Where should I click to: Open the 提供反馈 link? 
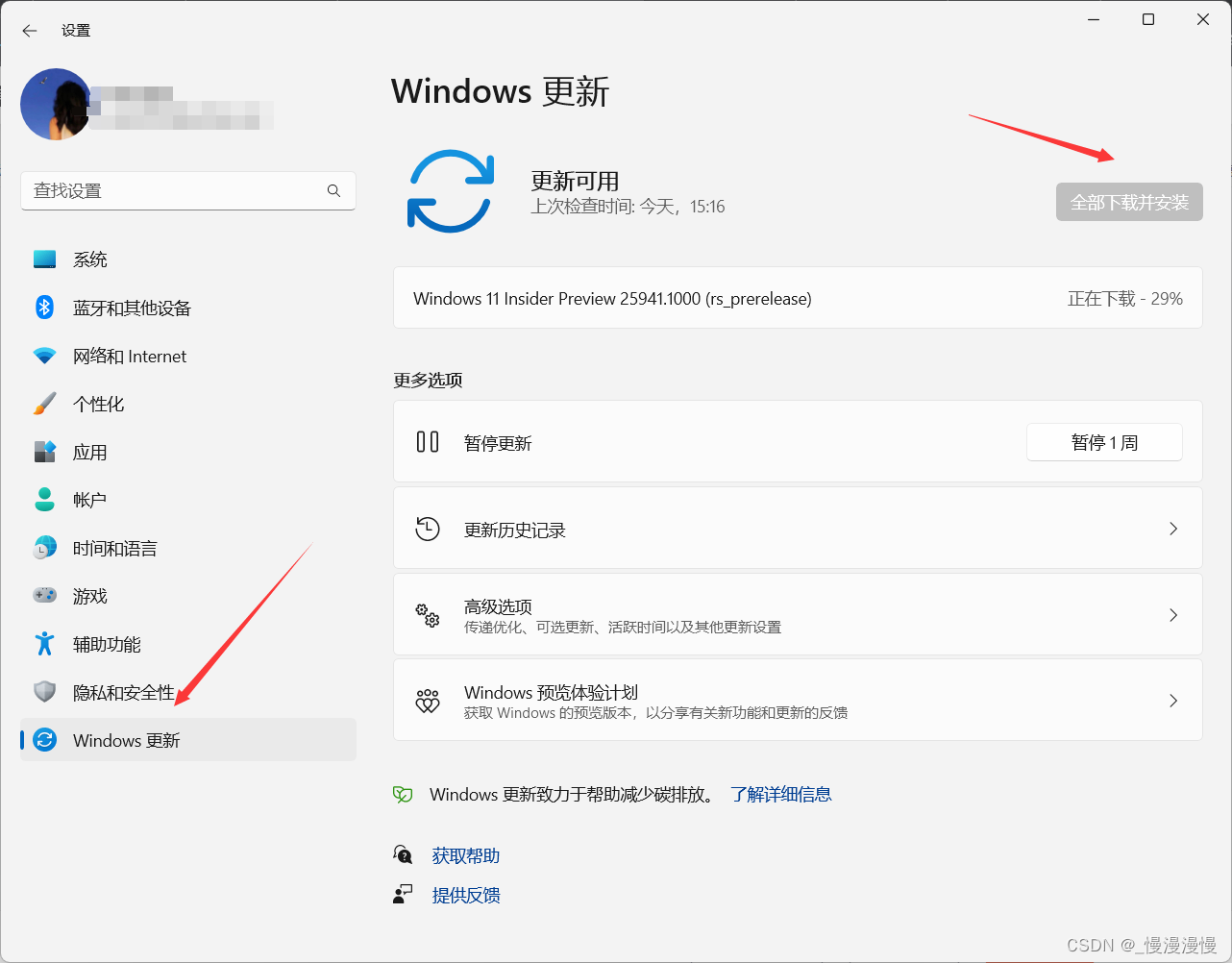[466, 895]
